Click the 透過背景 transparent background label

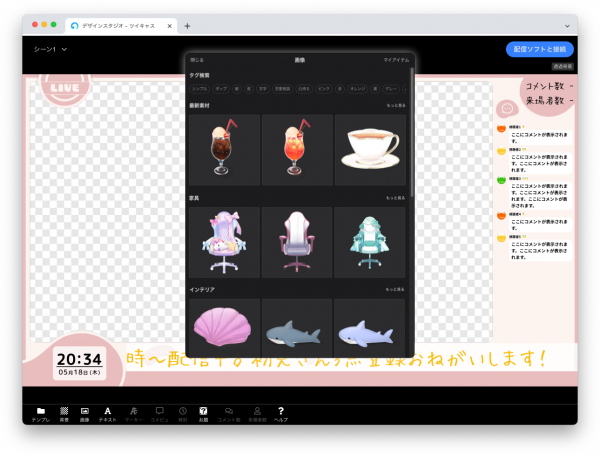click(562, 67)
